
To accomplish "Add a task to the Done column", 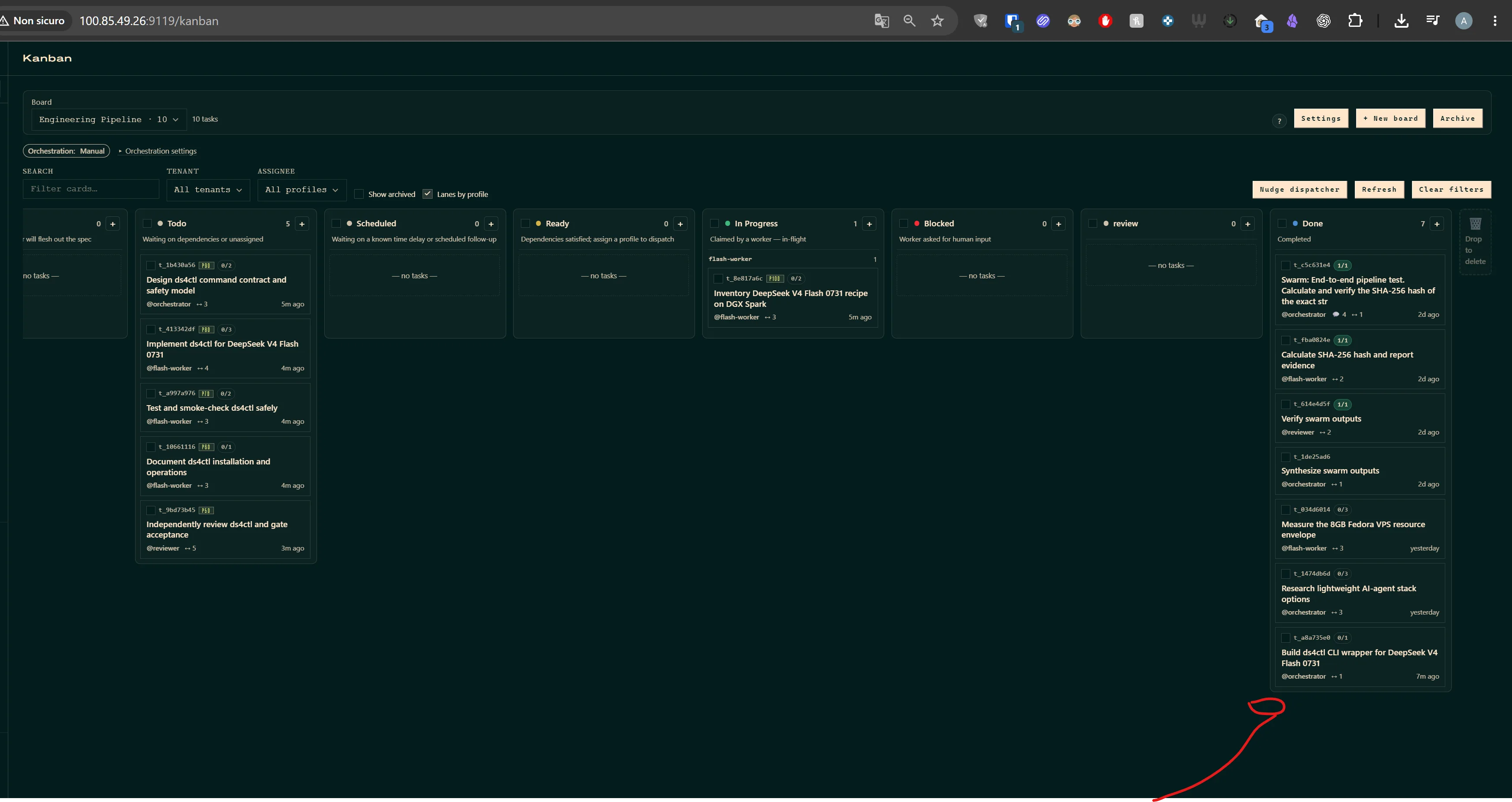I will 1437,223.
